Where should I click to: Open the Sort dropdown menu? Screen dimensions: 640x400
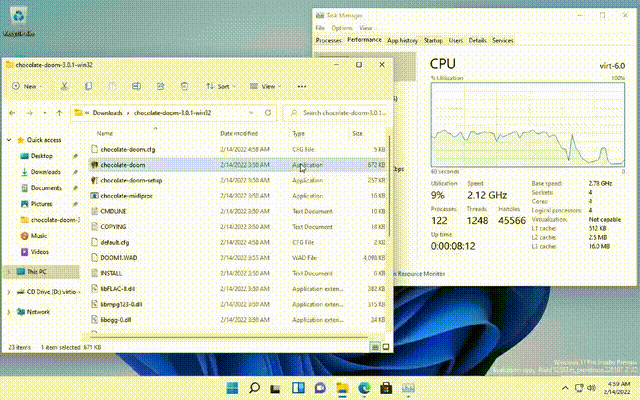click(x=222, y=87)
